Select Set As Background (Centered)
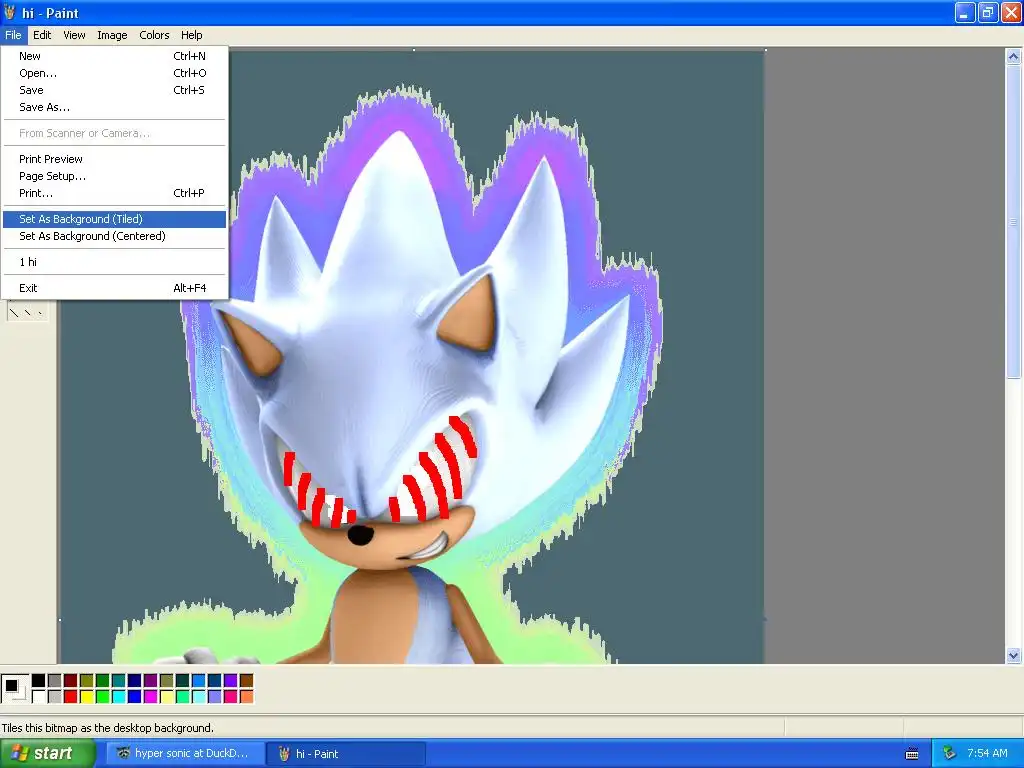Screen dimensions: 1024x768 [x=114, y=236]
